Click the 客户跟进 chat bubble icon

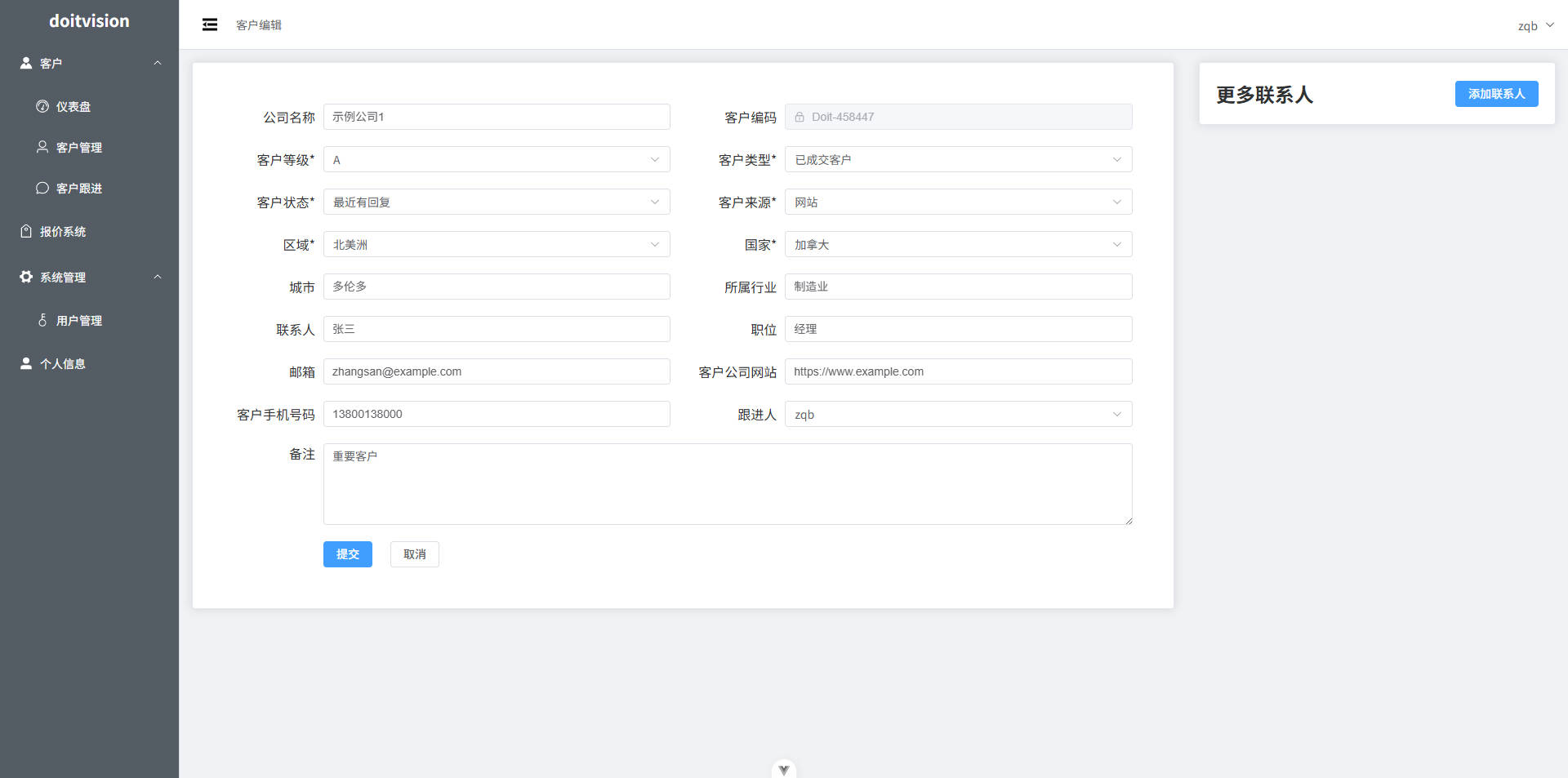pos(42,188)
